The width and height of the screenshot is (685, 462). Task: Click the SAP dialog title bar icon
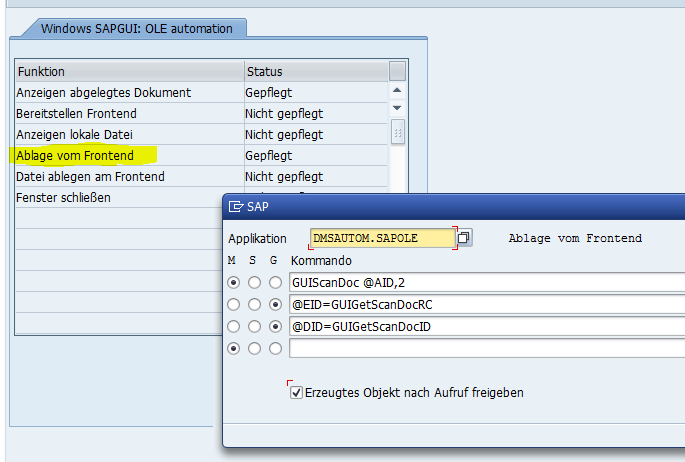[x=235, y=207]
